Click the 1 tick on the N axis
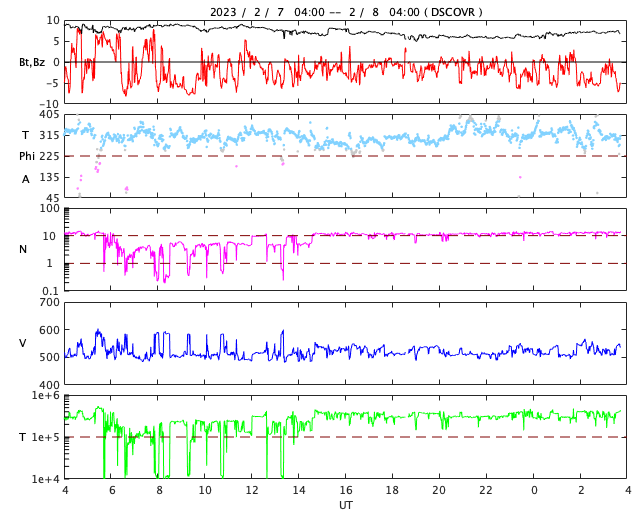This screenshot has height=512, width=640. click(x=49, y=263)
